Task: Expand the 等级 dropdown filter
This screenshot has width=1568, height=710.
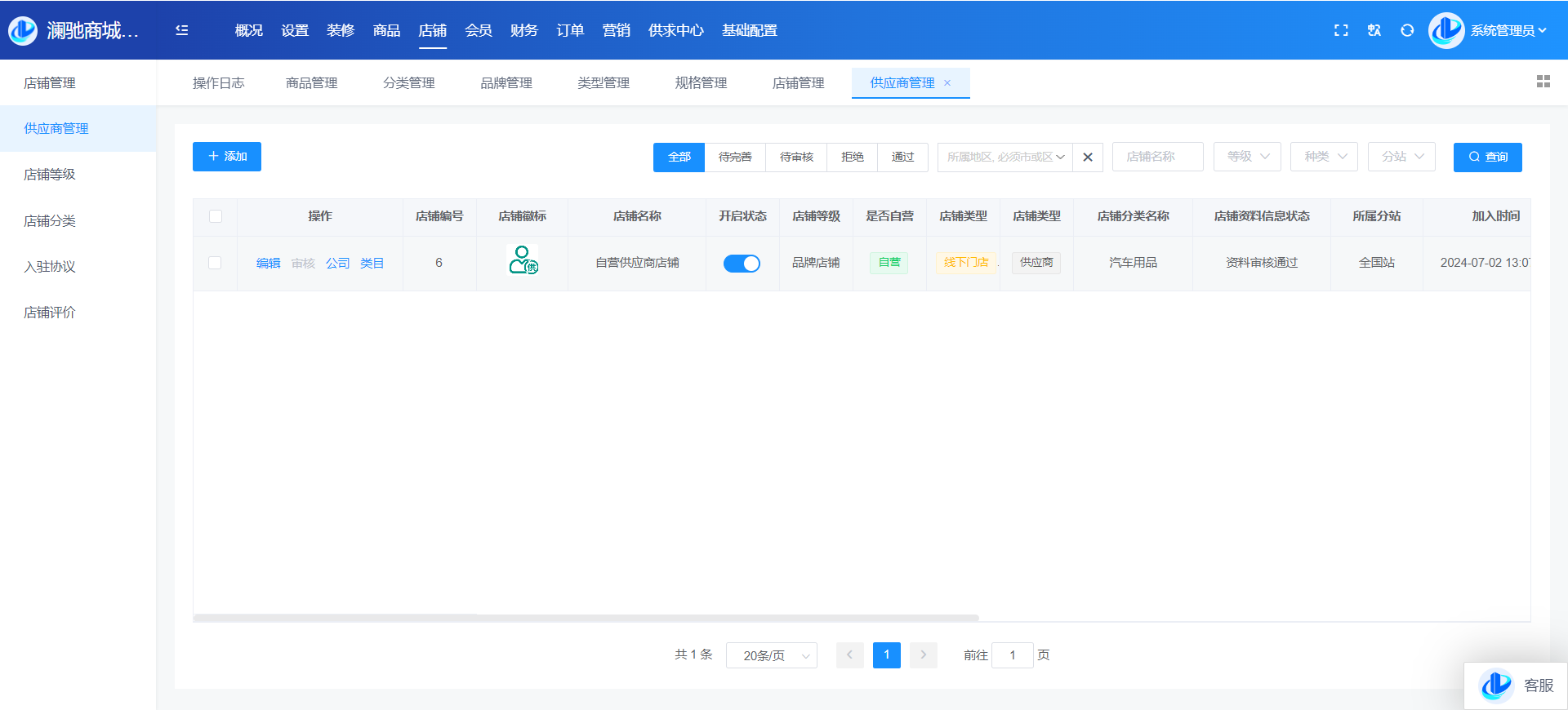Action: click(1247, 157)
